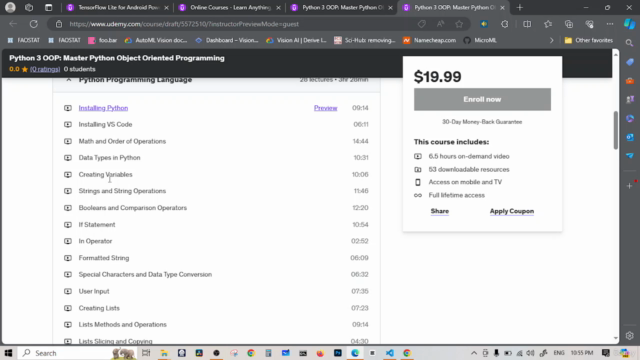Open tab actions menu icon
Image resolution: width=640 pixels, height=360 pixels.
[x=48, y=7]
